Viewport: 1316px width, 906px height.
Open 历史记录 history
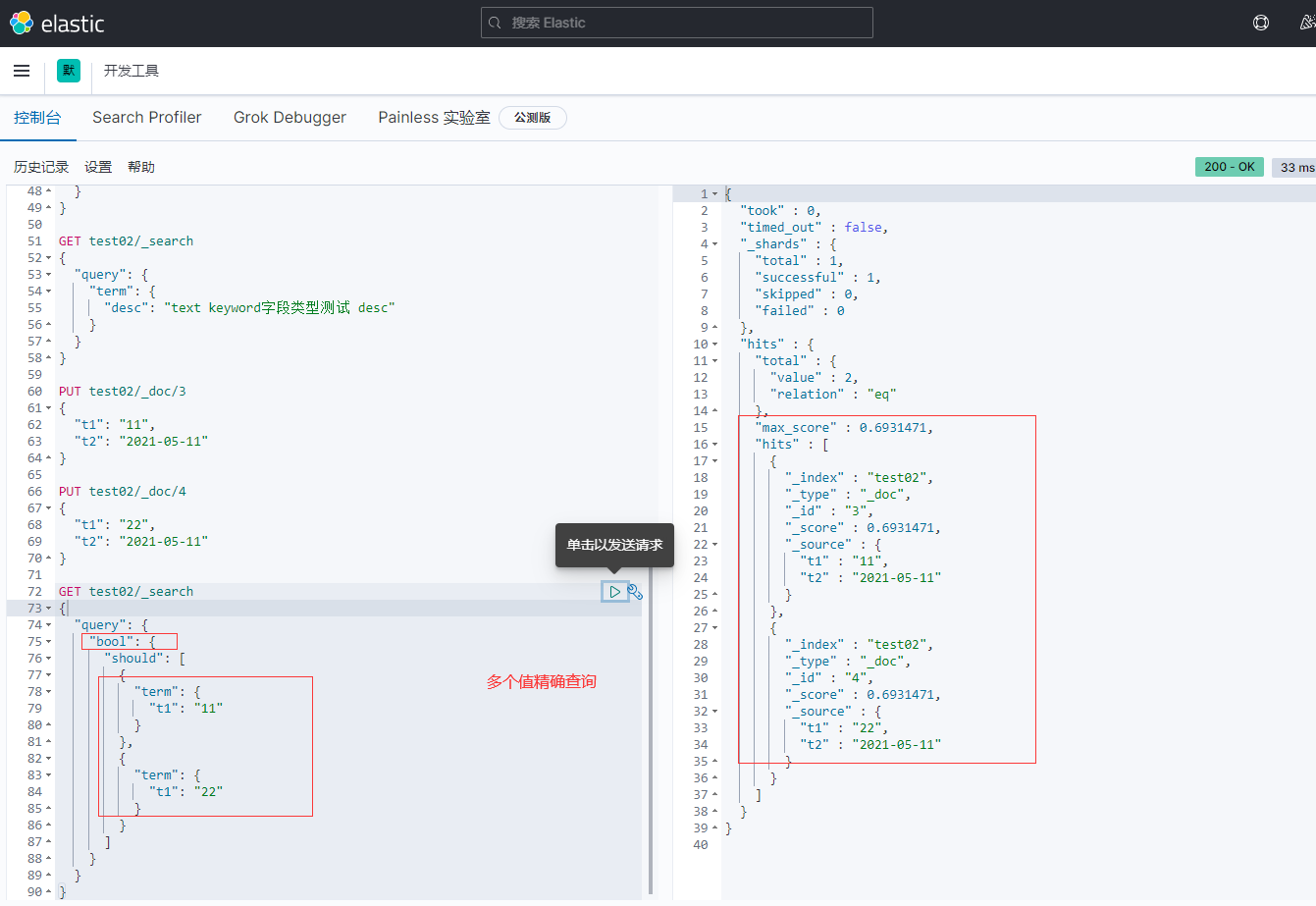click(41, 167)
